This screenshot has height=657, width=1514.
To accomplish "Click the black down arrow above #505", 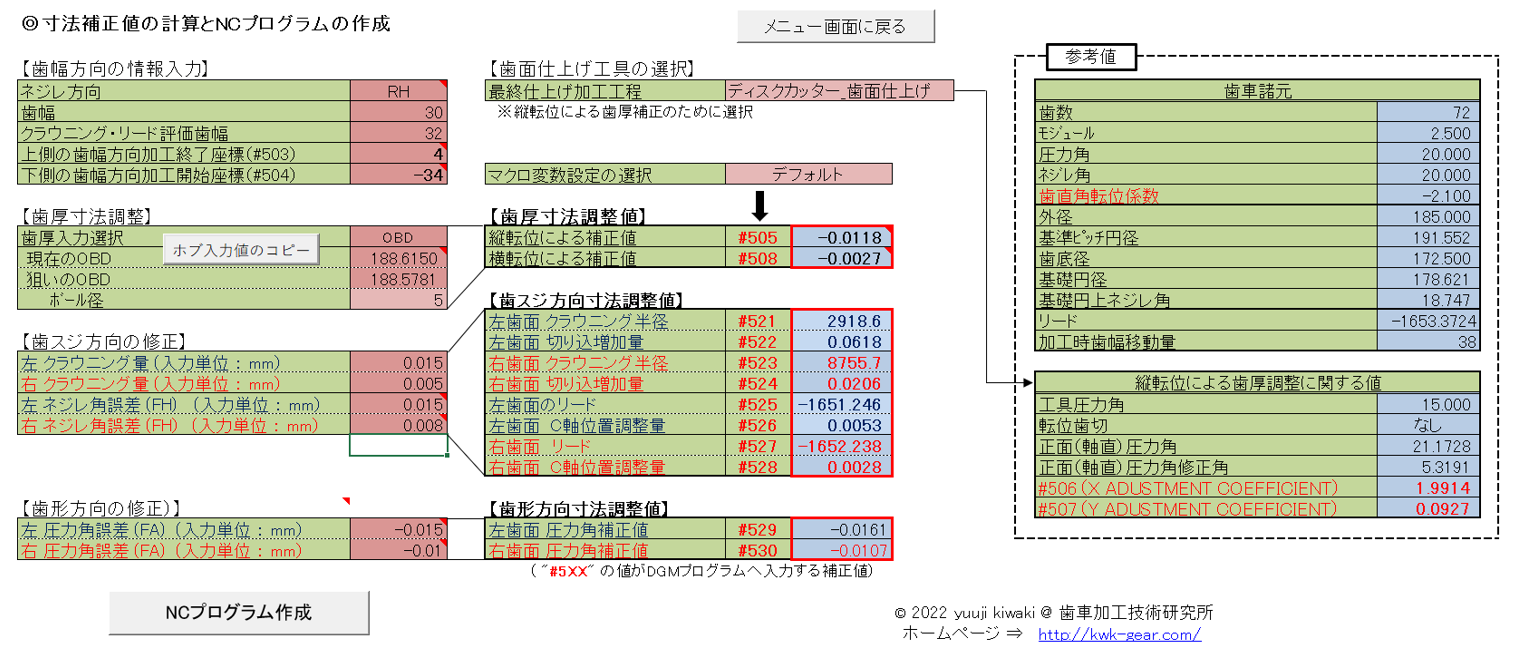I will [x=760, y=205].
